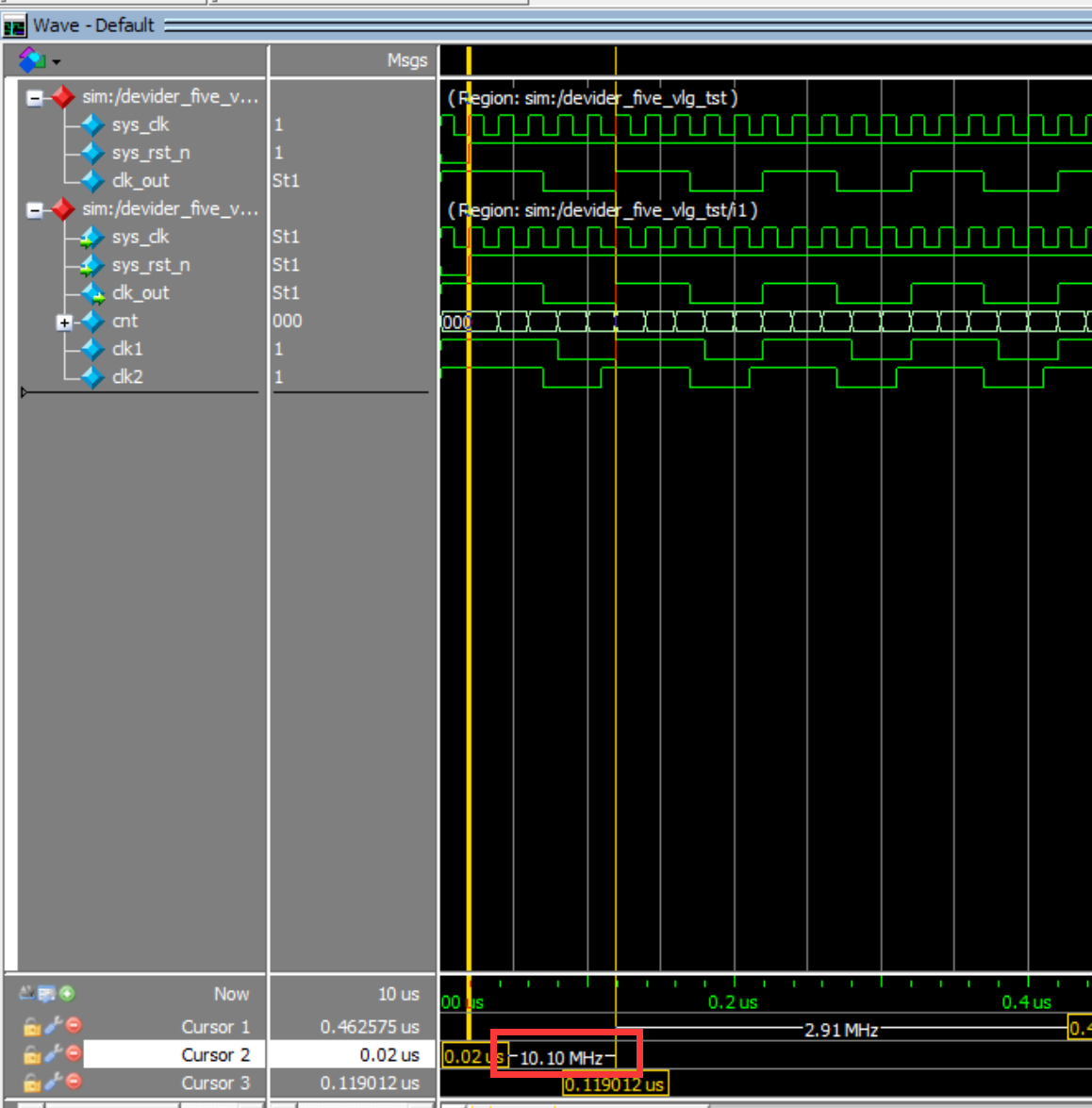Viewport: 1092px width, 1108px height.
Task: Click Cursor 2 time value 0.02 us
Action: click(x=389, y=1055)
